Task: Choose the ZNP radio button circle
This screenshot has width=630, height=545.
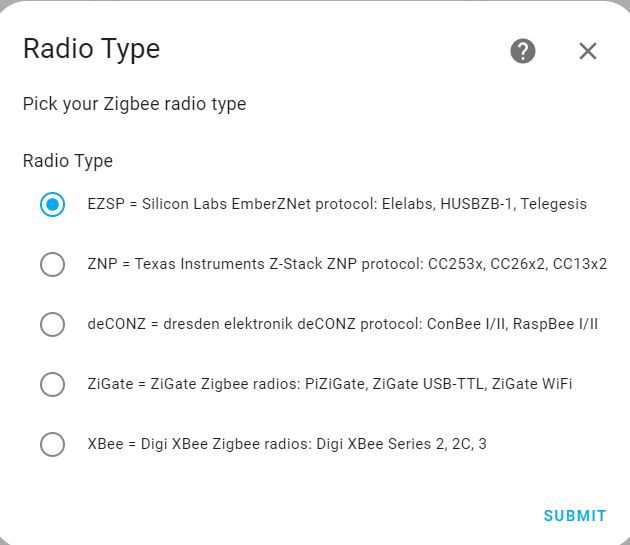Action: (x=52, y=264)
